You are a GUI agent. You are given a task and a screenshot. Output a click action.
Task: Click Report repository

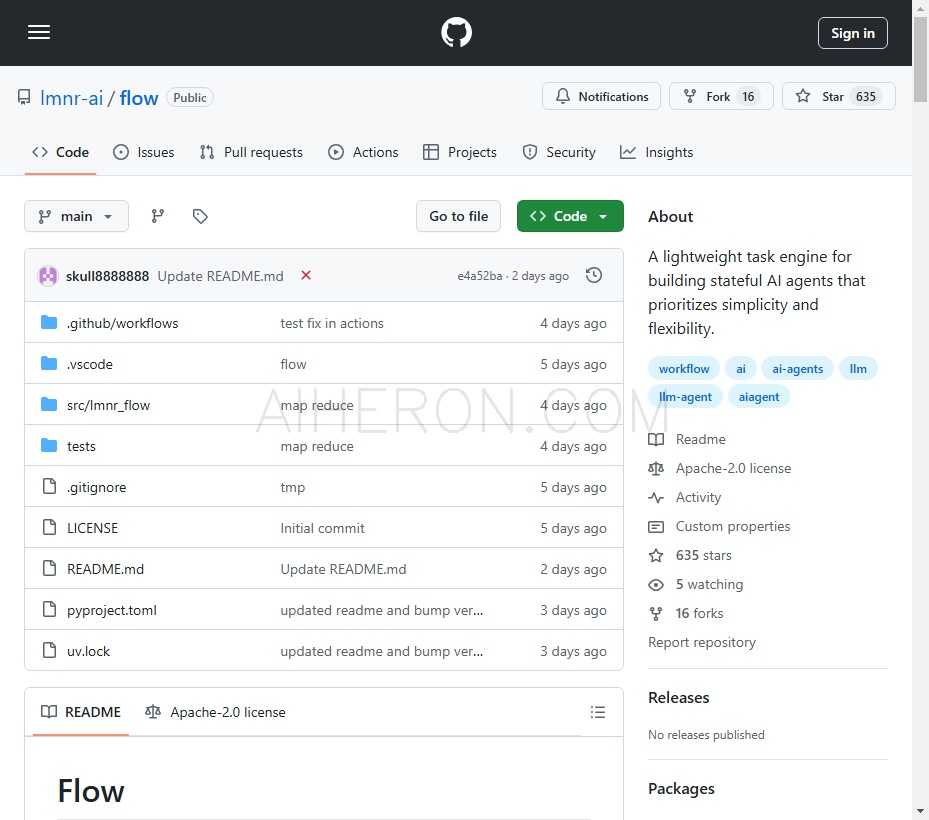[701, 642]
